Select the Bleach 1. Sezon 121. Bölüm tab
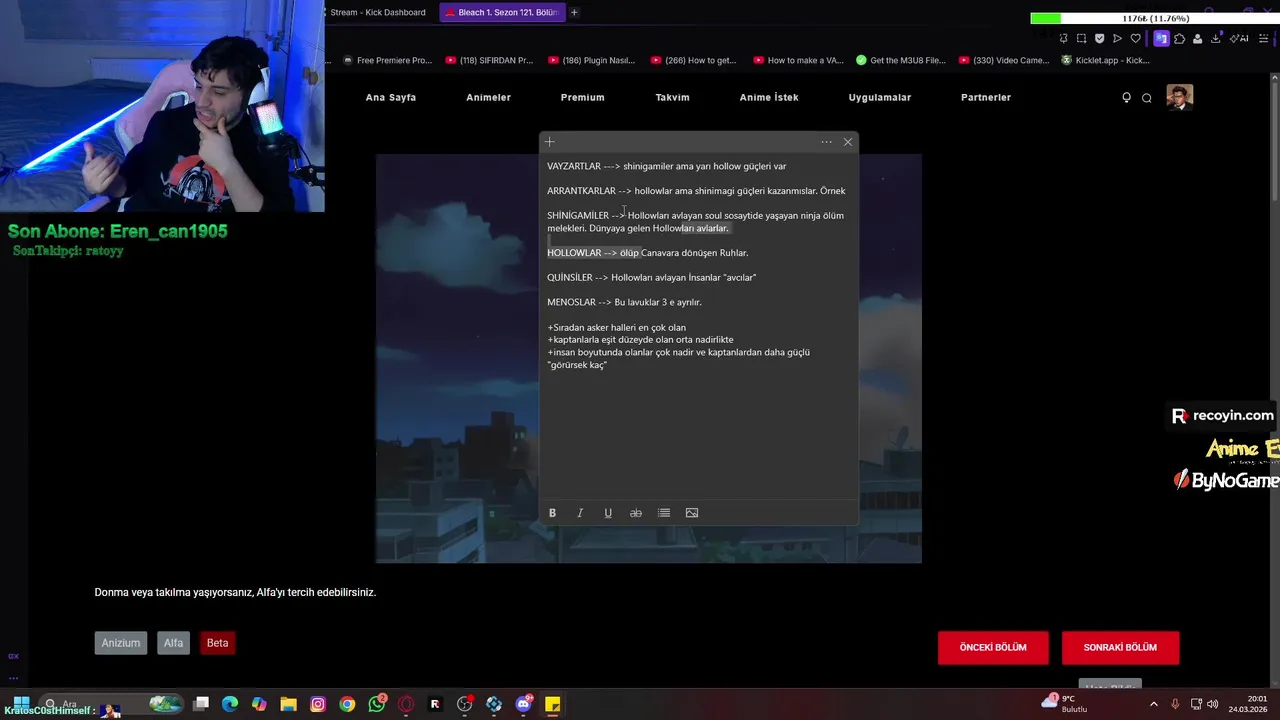 502,12
